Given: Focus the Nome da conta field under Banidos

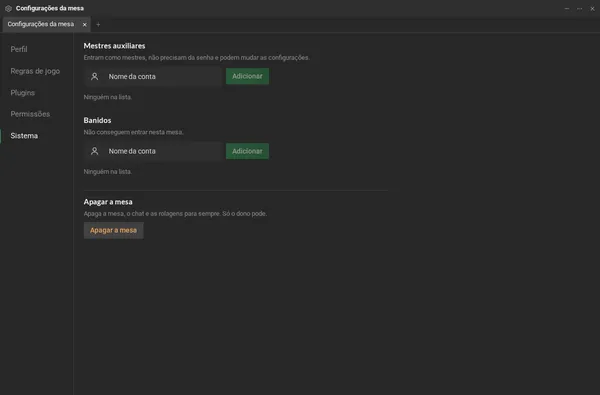Looking at the screenshot, I should tap(153, 151).
